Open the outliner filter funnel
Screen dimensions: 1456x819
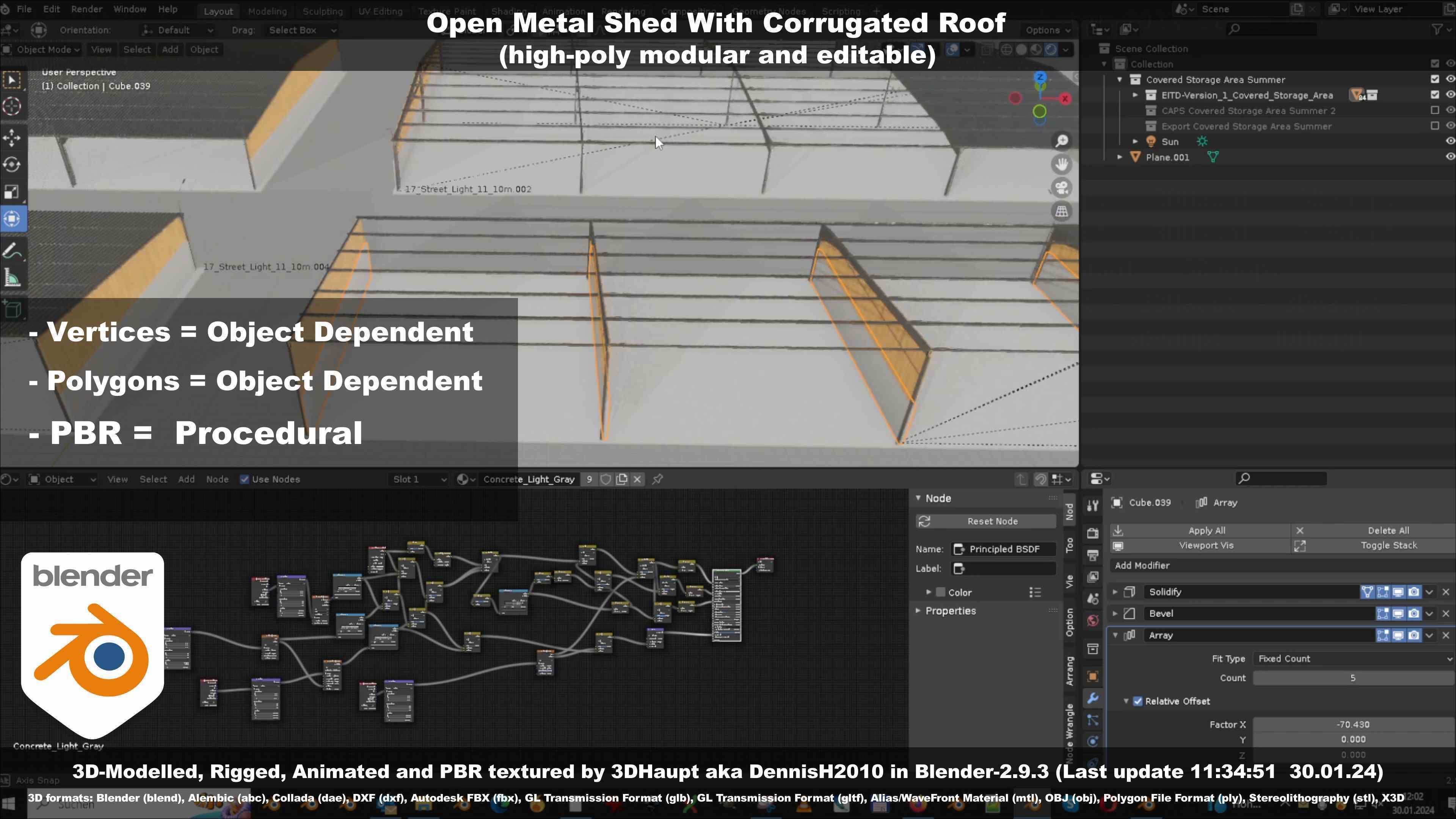pyautogui.click(x=1437, y=30)
